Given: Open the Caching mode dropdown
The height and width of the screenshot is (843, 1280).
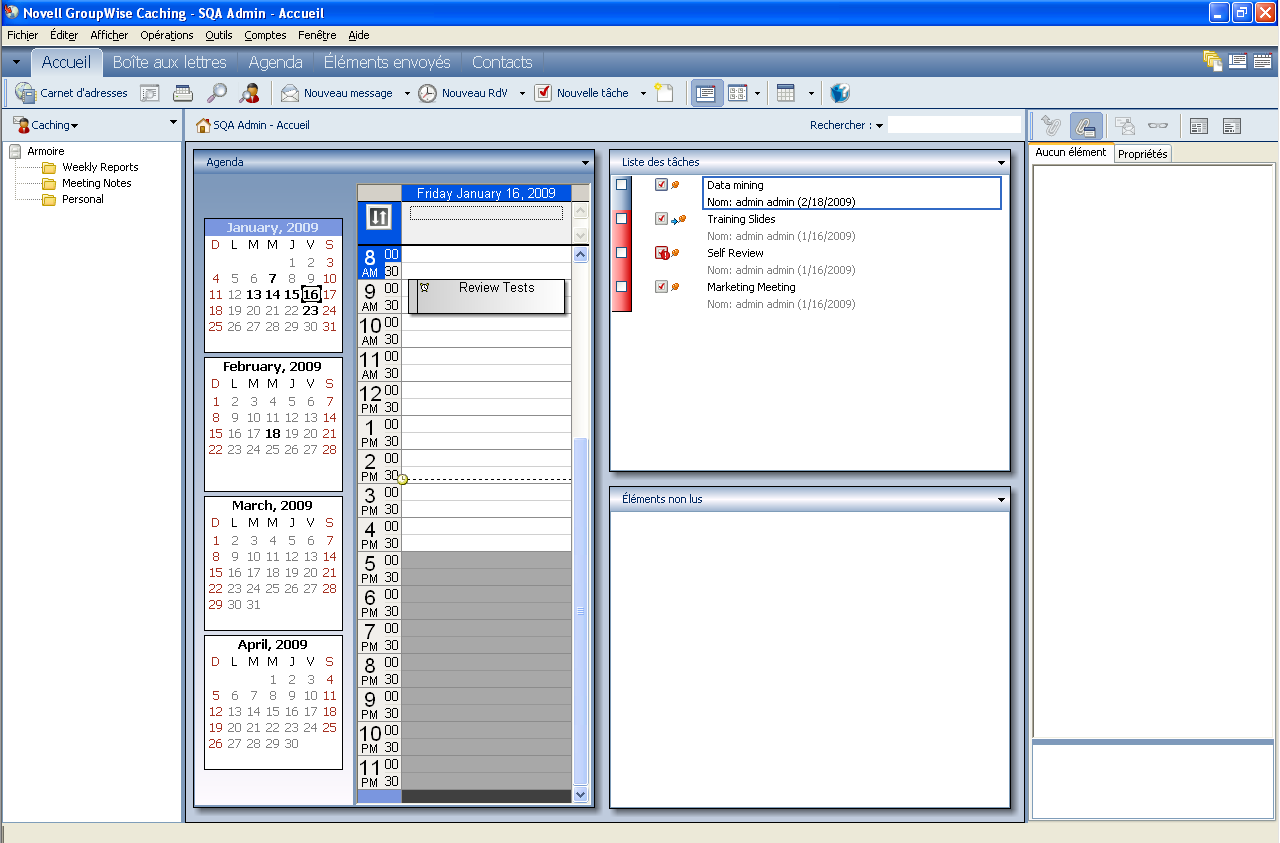Looking at the screenshot, I should (x=46, y=125).
